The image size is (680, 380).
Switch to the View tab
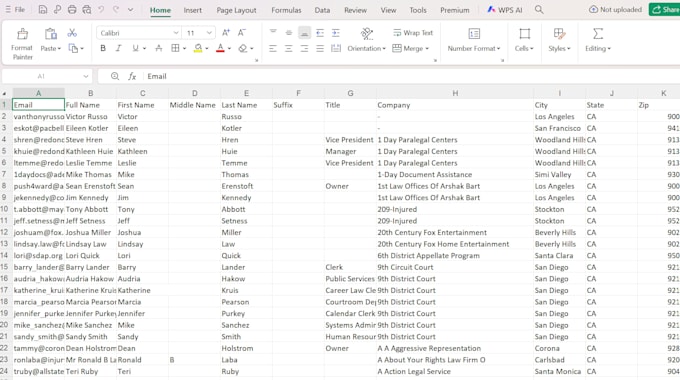tap(388, 10)
